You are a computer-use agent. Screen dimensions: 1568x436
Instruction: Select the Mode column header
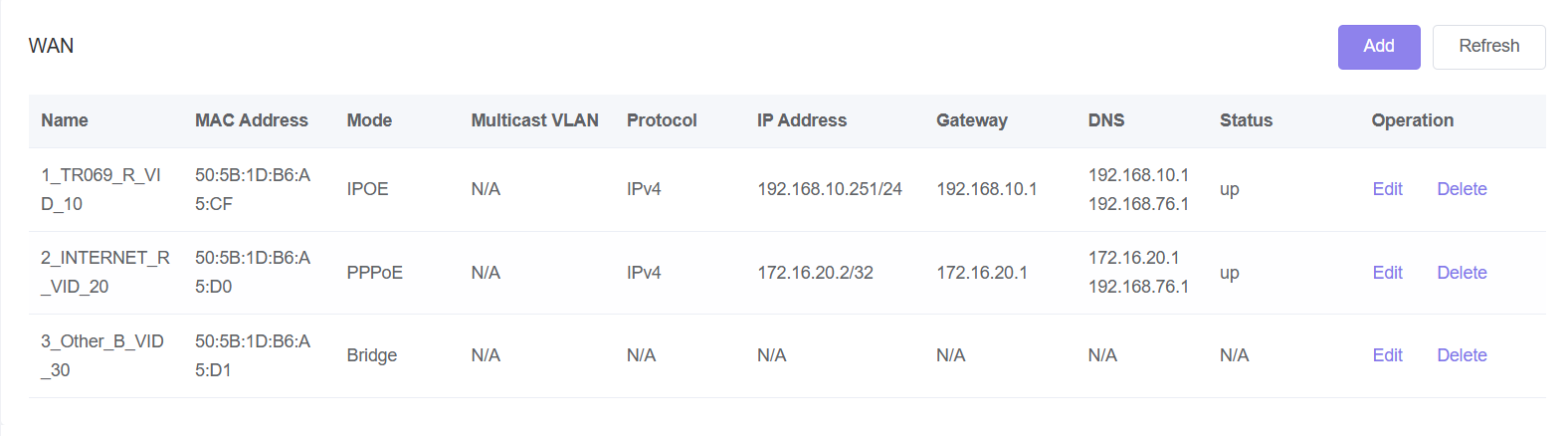[x=369, y=120]
